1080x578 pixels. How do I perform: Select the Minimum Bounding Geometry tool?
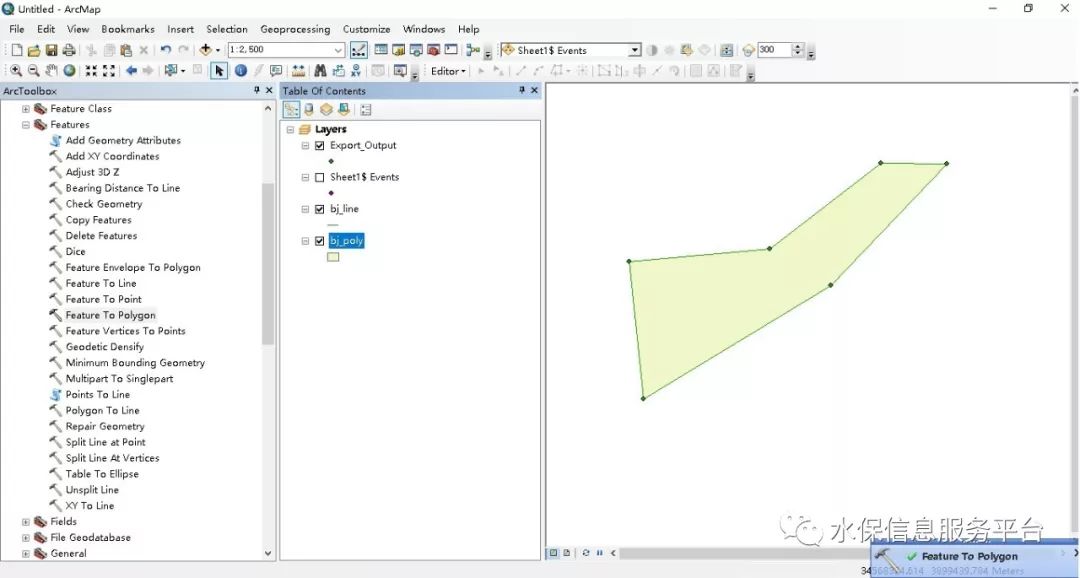click(x=135, y=363)
